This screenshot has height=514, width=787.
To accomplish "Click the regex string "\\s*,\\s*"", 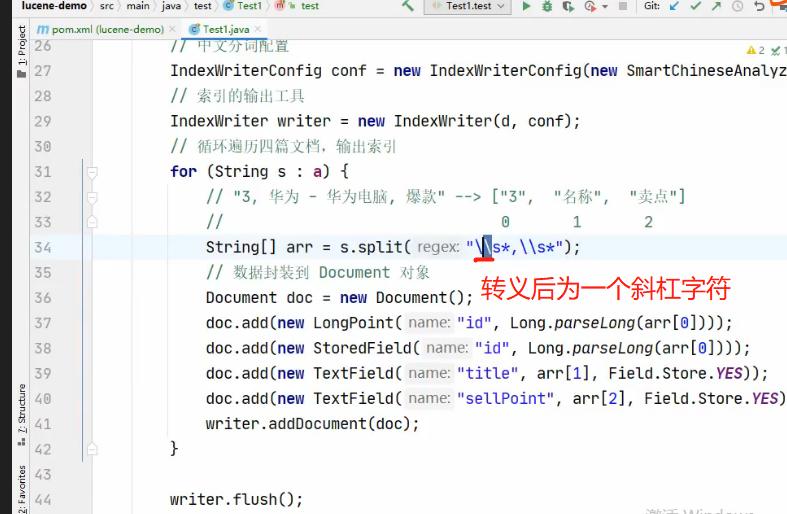I will (x=514, y=247).
